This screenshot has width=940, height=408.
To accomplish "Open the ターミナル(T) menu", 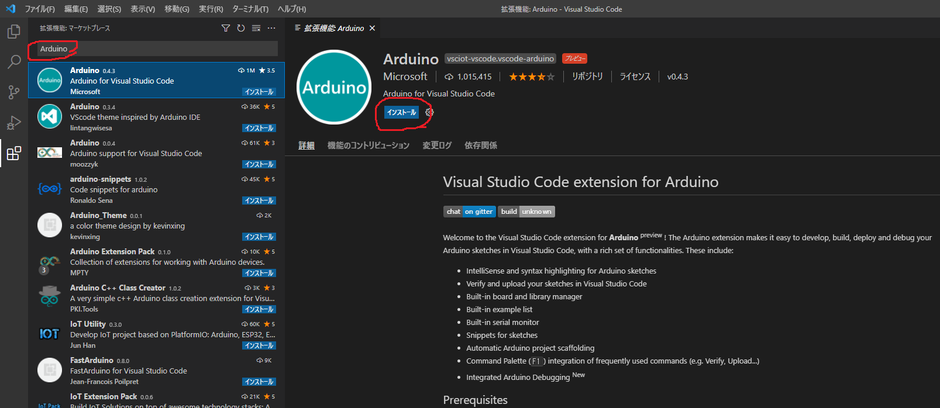I will (249, 10).
